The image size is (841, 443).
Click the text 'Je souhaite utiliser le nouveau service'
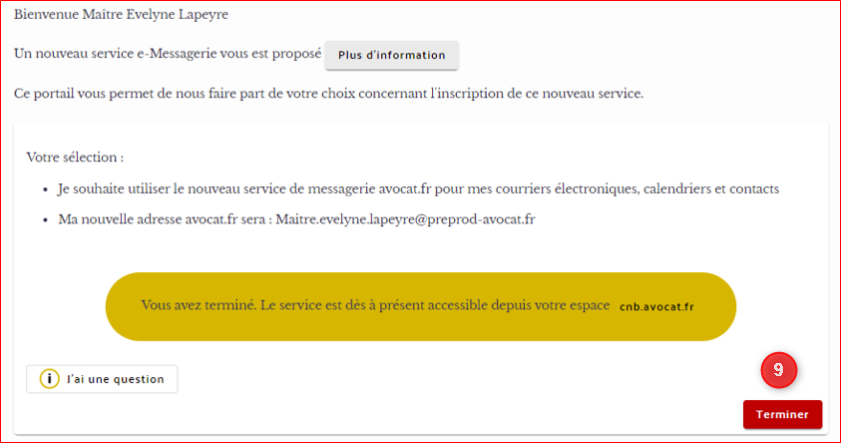click(x=173, y=189)
